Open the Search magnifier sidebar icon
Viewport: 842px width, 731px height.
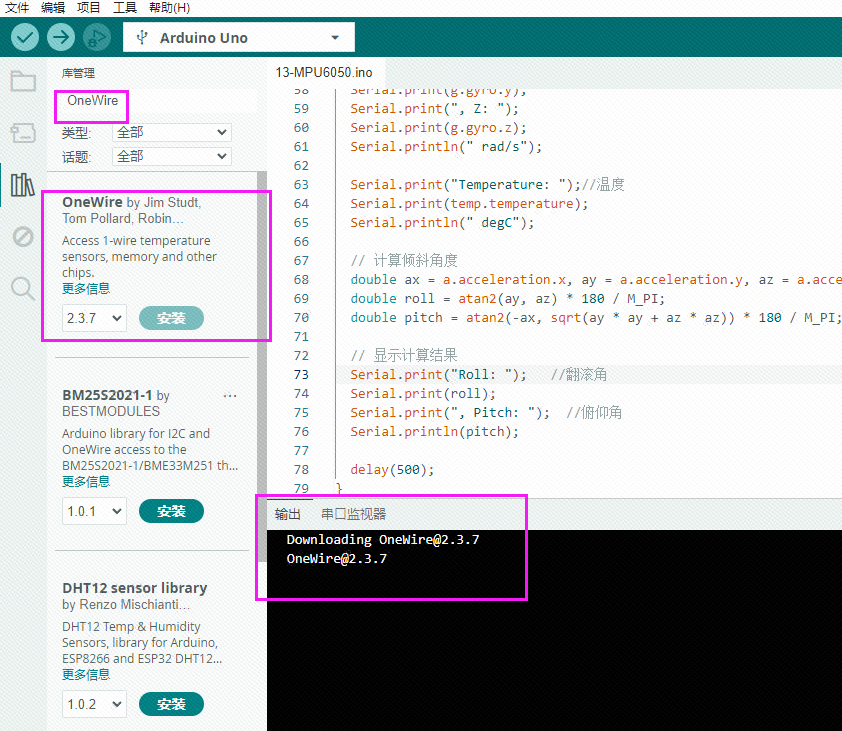pos(23,288)
